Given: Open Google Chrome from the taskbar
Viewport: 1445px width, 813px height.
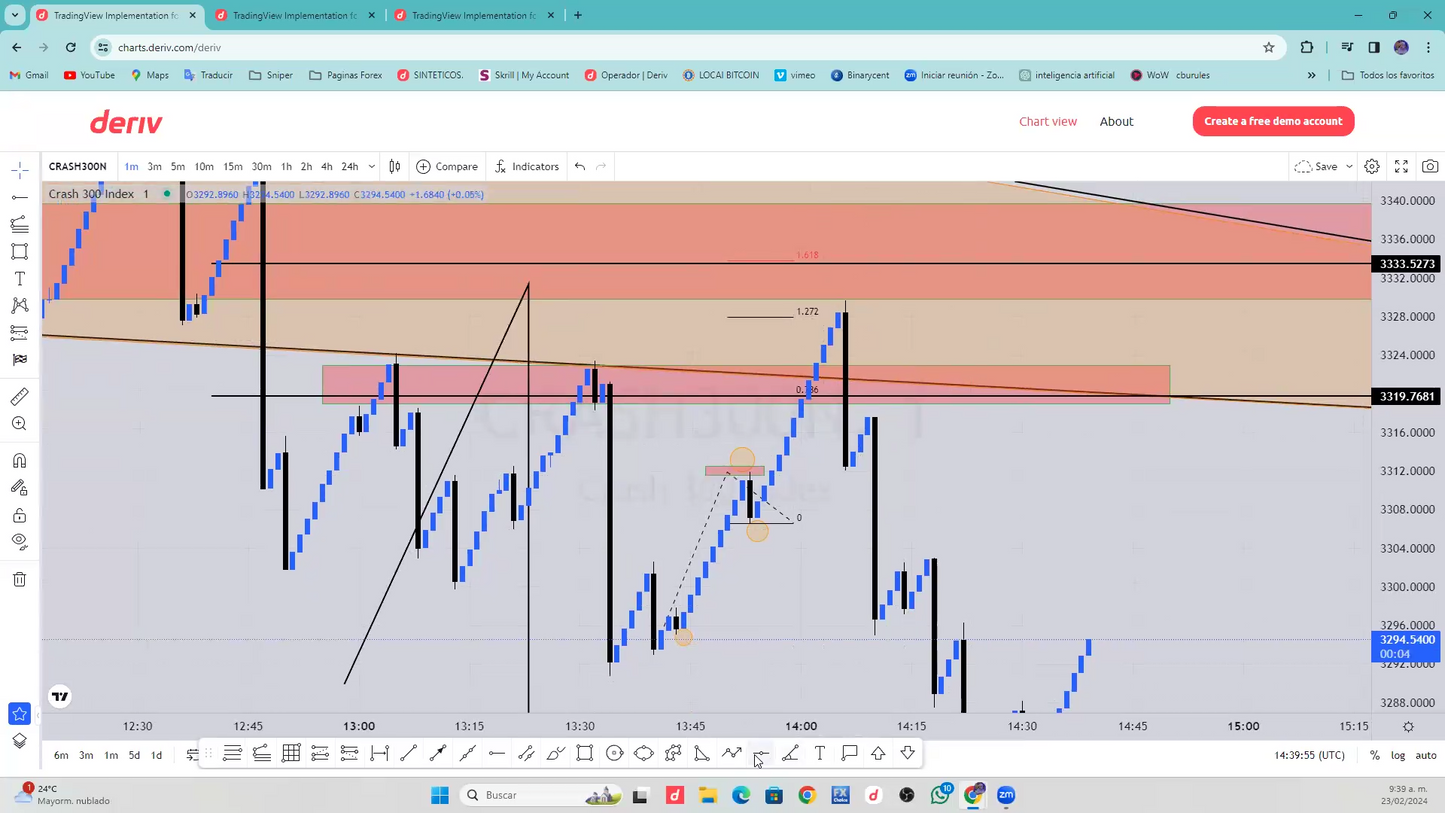Looking at the screenshot, I should pyautogui.click(x=806, y=795).
